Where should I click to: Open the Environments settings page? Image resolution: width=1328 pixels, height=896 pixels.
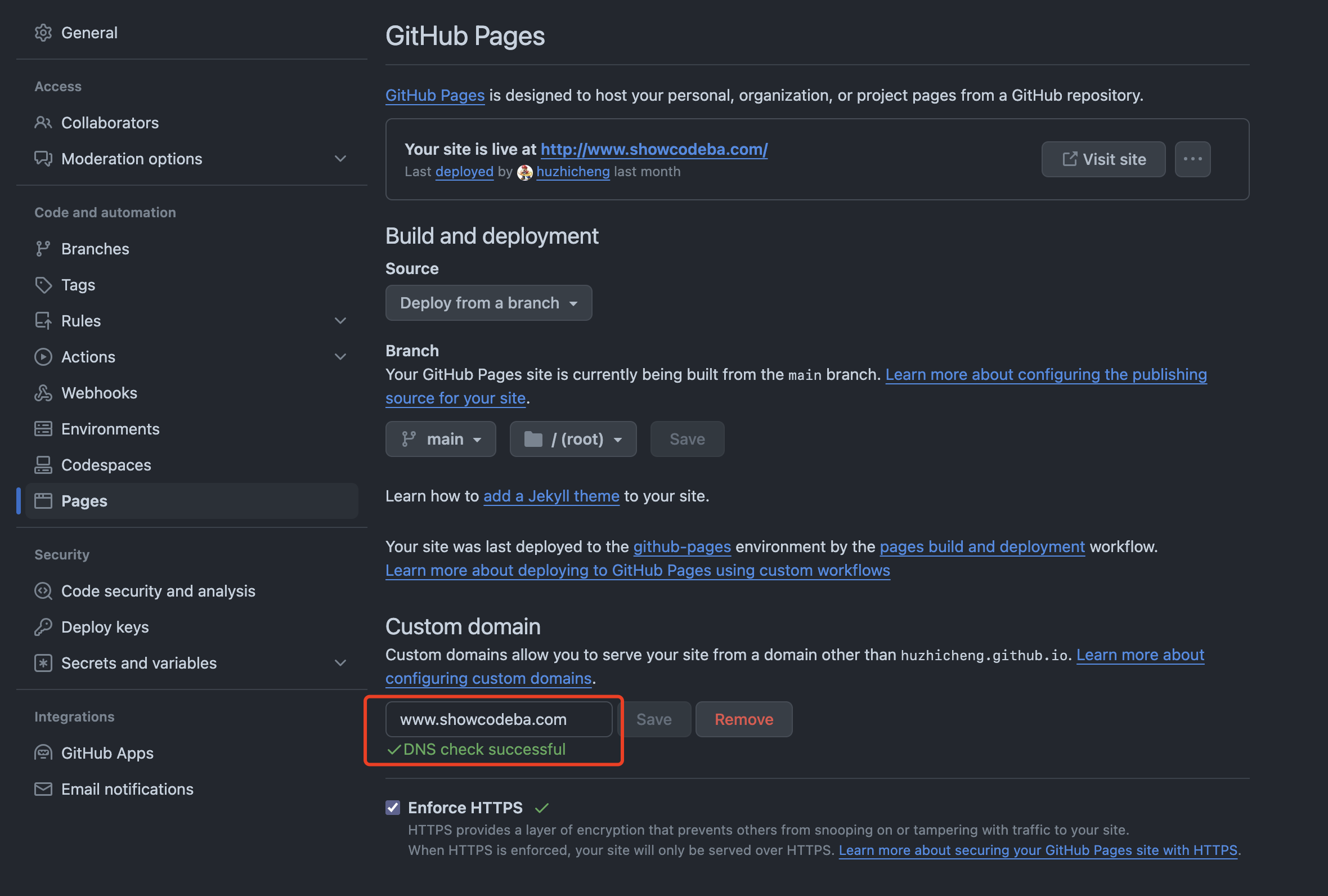coord(110,428)
